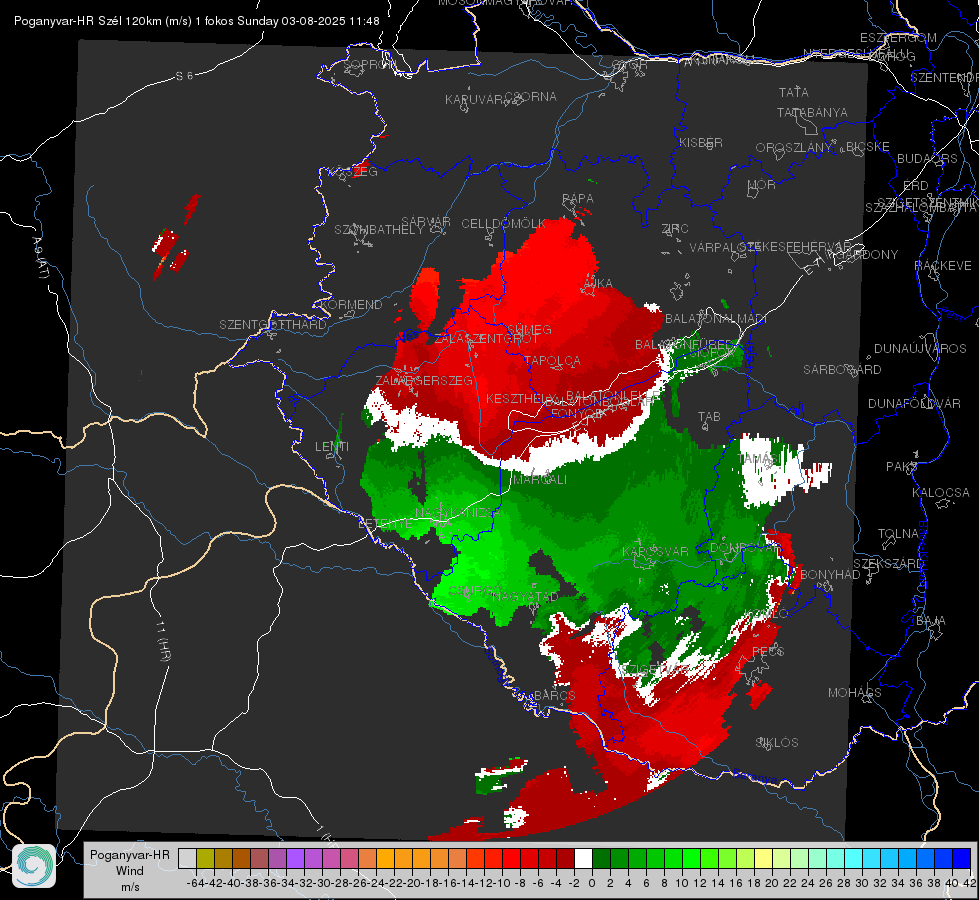The image size is (979, 900).
Task: Click the 'SZEKSZARD' city label
Action: coord(888,563)
